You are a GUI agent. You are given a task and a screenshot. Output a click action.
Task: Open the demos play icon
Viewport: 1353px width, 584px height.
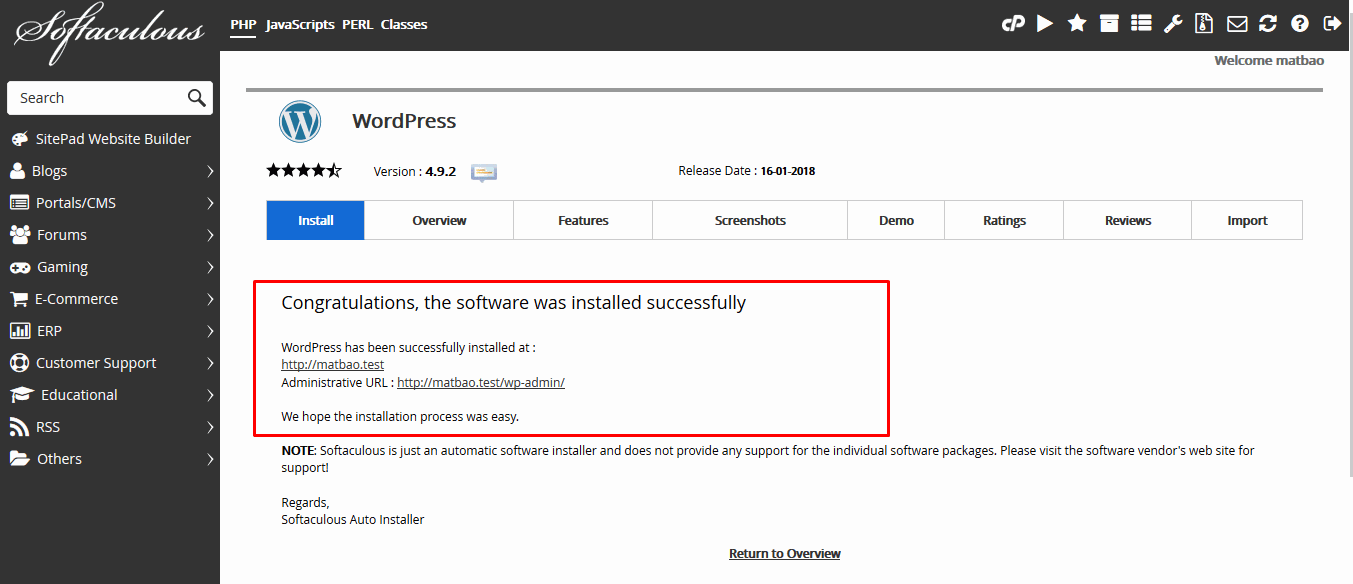point(1045,24)
